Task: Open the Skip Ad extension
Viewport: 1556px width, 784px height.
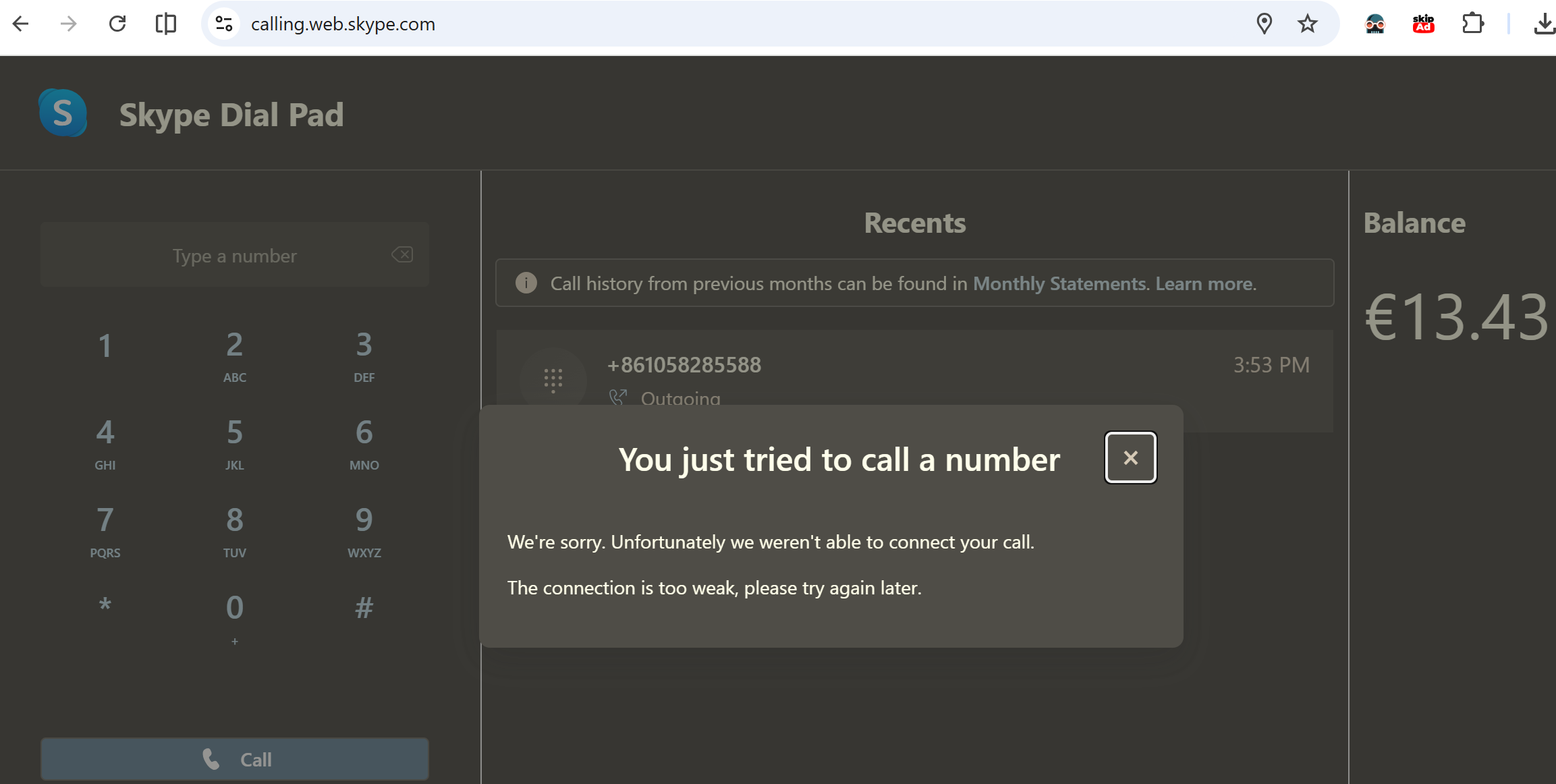Action: click(1423, 24)
